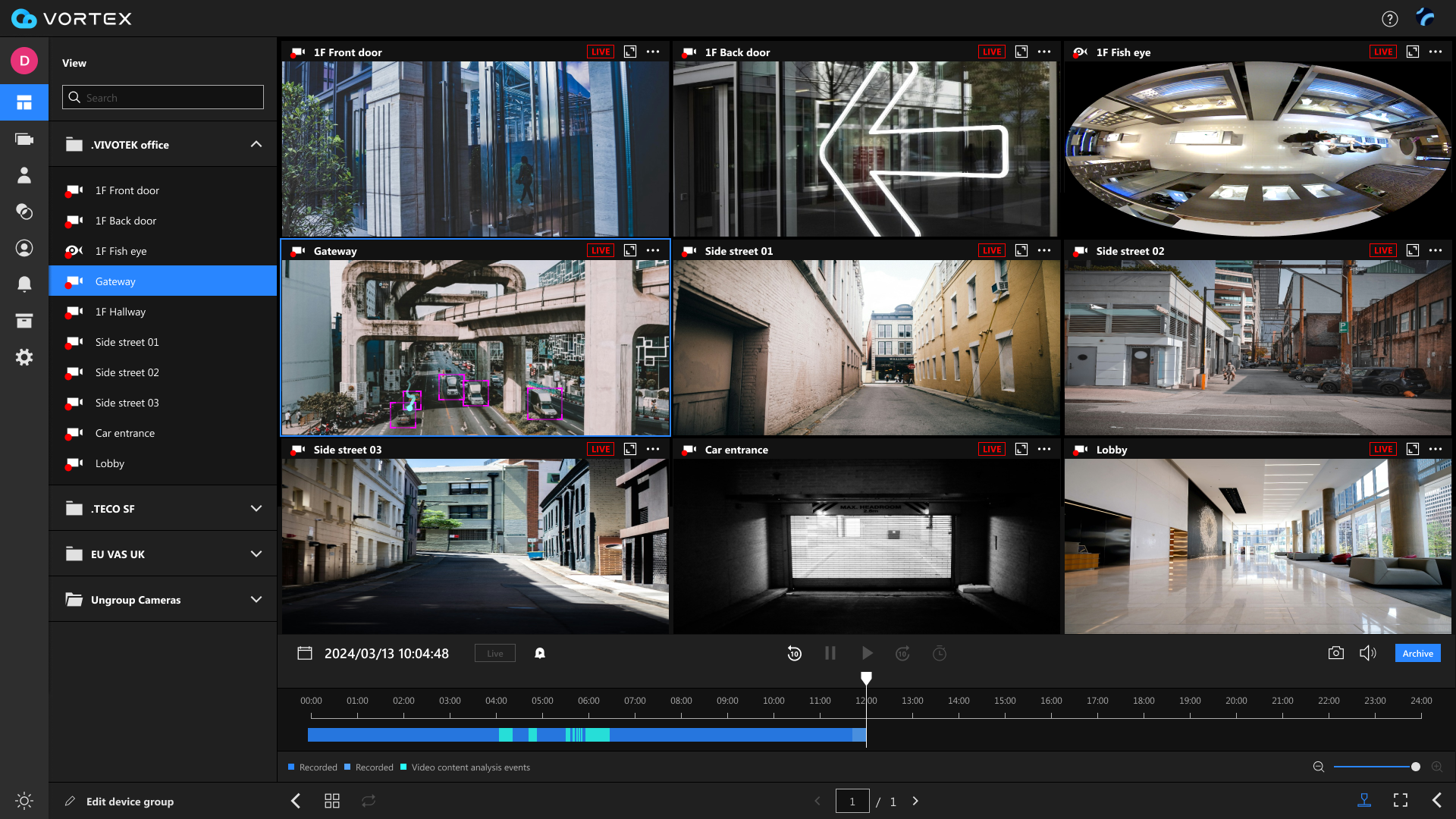Click the snapshot camera icon

[x=1335, y=653]
